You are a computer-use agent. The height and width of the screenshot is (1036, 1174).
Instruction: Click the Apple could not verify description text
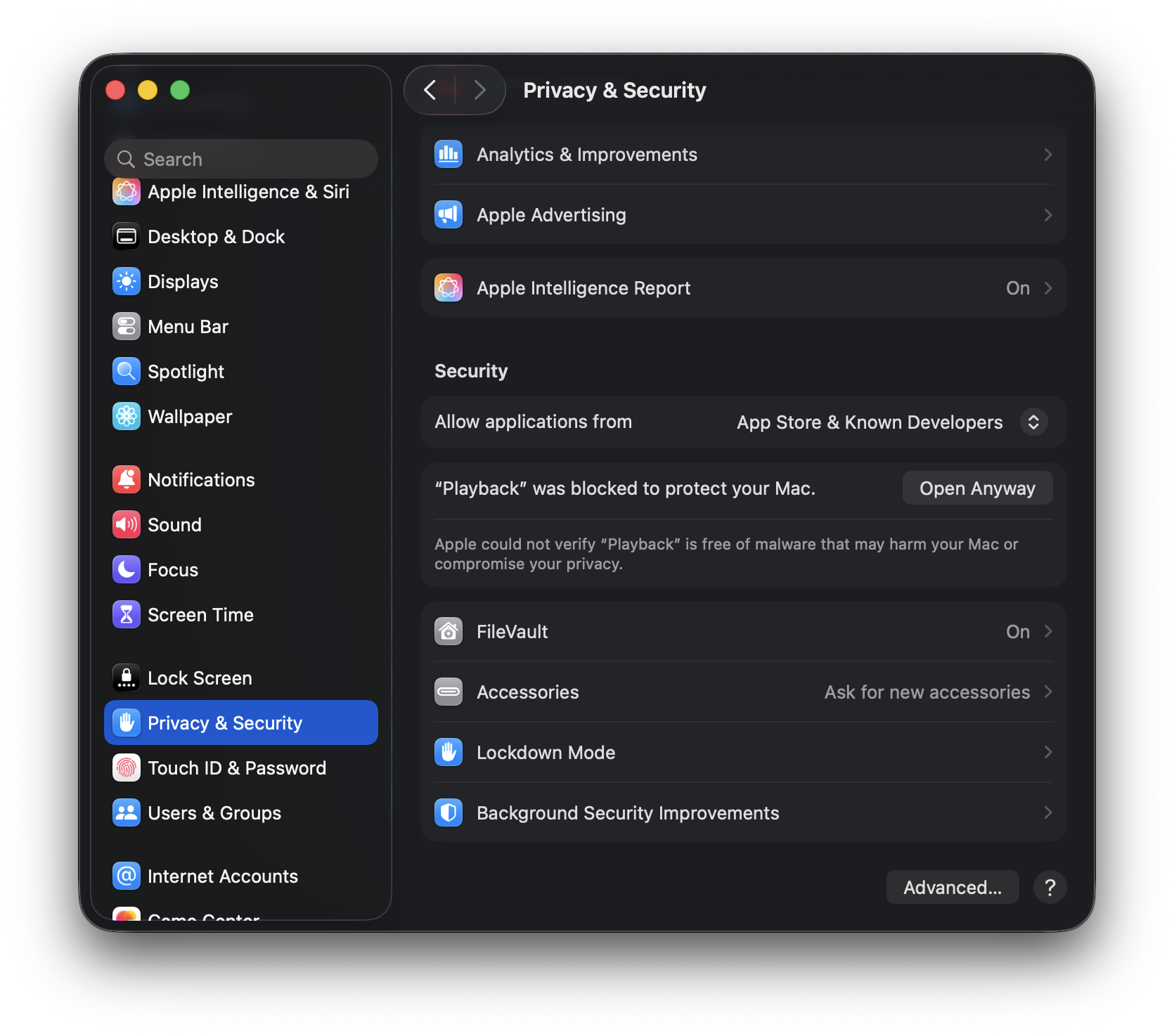726,554
